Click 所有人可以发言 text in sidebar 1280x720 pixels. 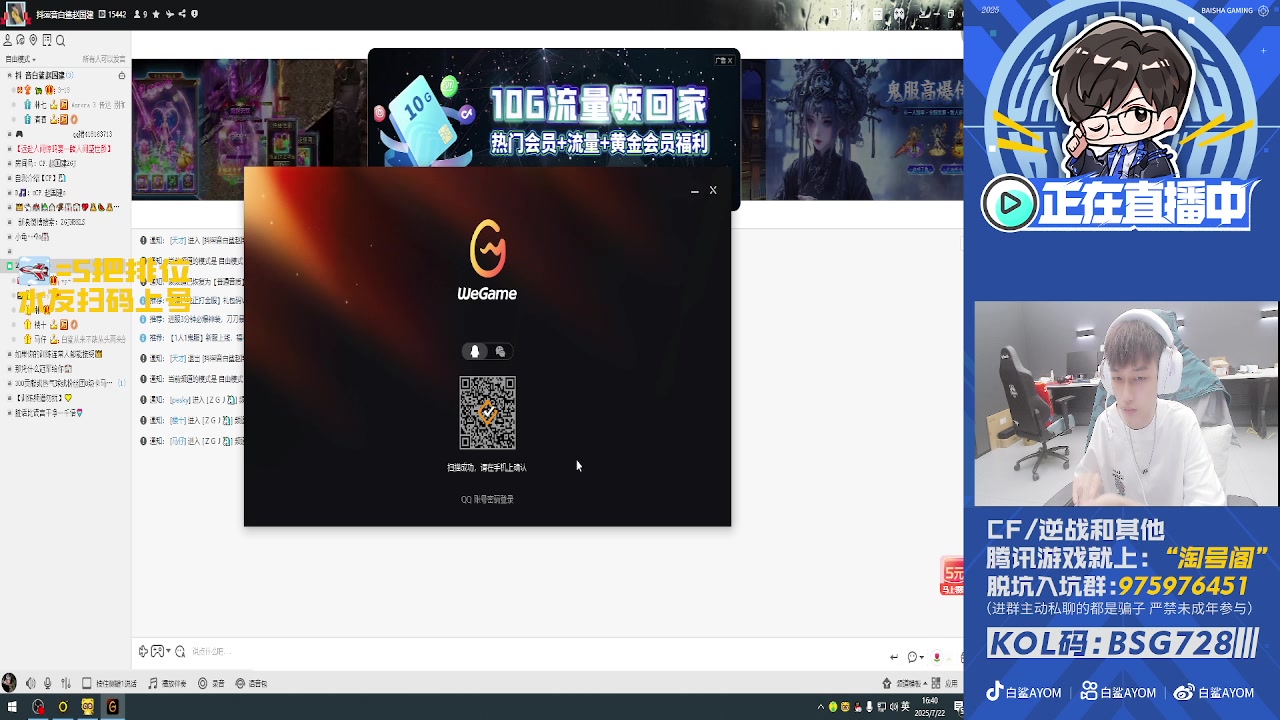(104, 60)
